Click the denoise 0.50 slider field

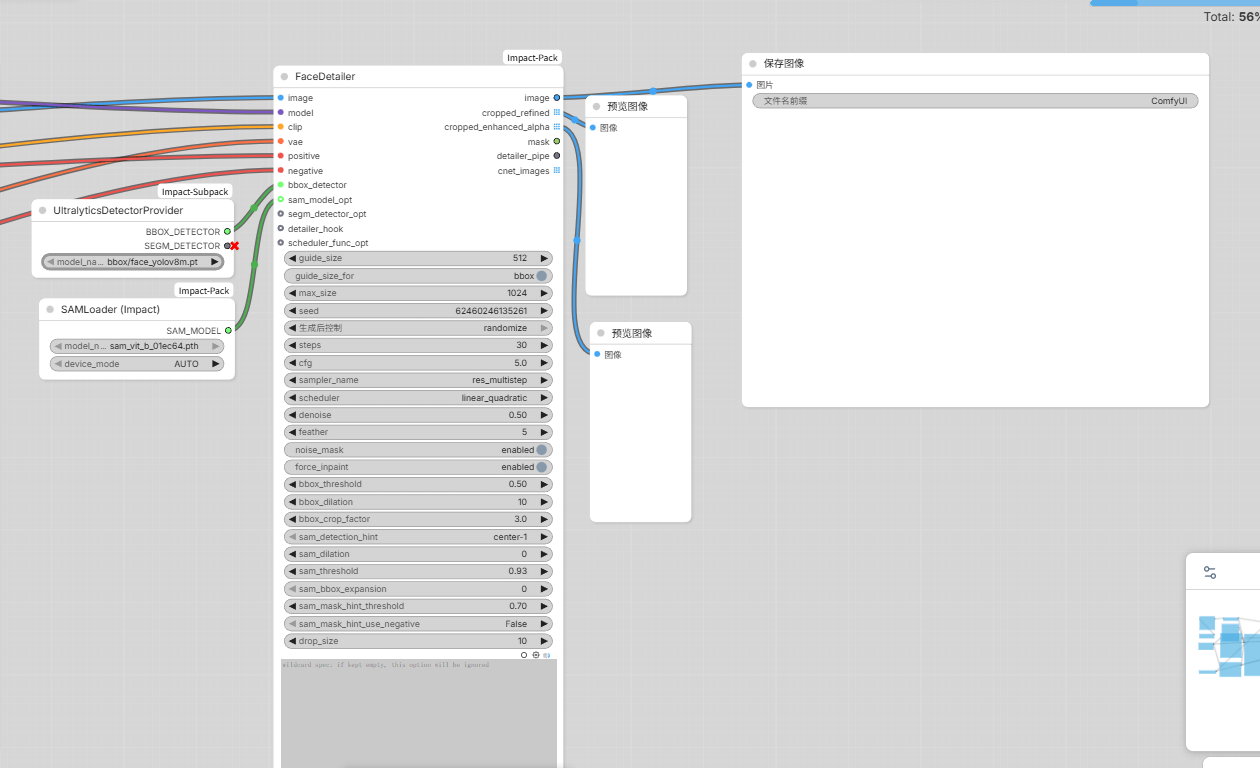(x=418, y=415)
